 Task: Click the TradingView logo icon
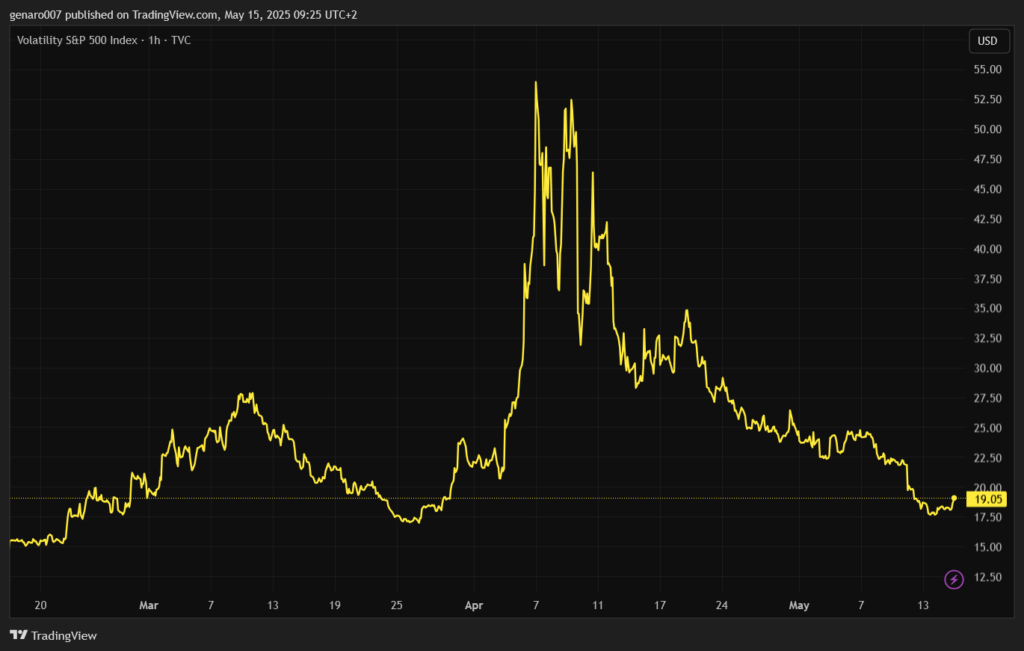(18, 635)
